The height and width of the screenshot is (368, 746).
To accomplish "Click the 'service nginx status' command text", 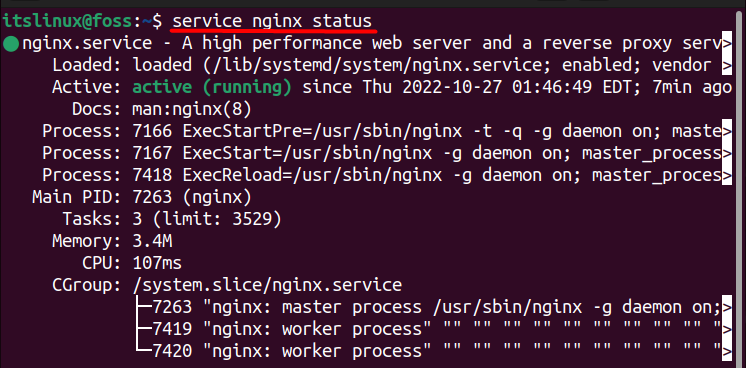I will click(272, 22).
